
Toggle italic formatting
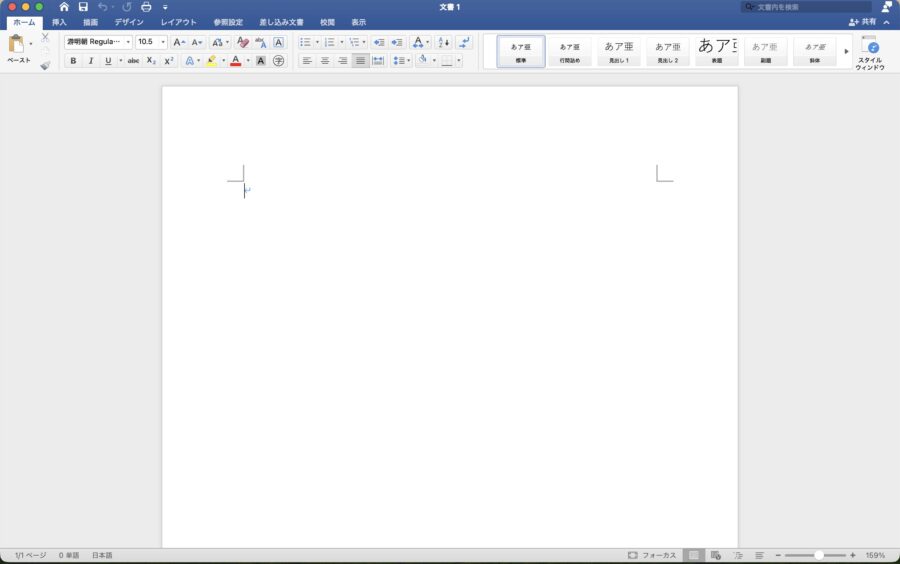pos(90,61)
